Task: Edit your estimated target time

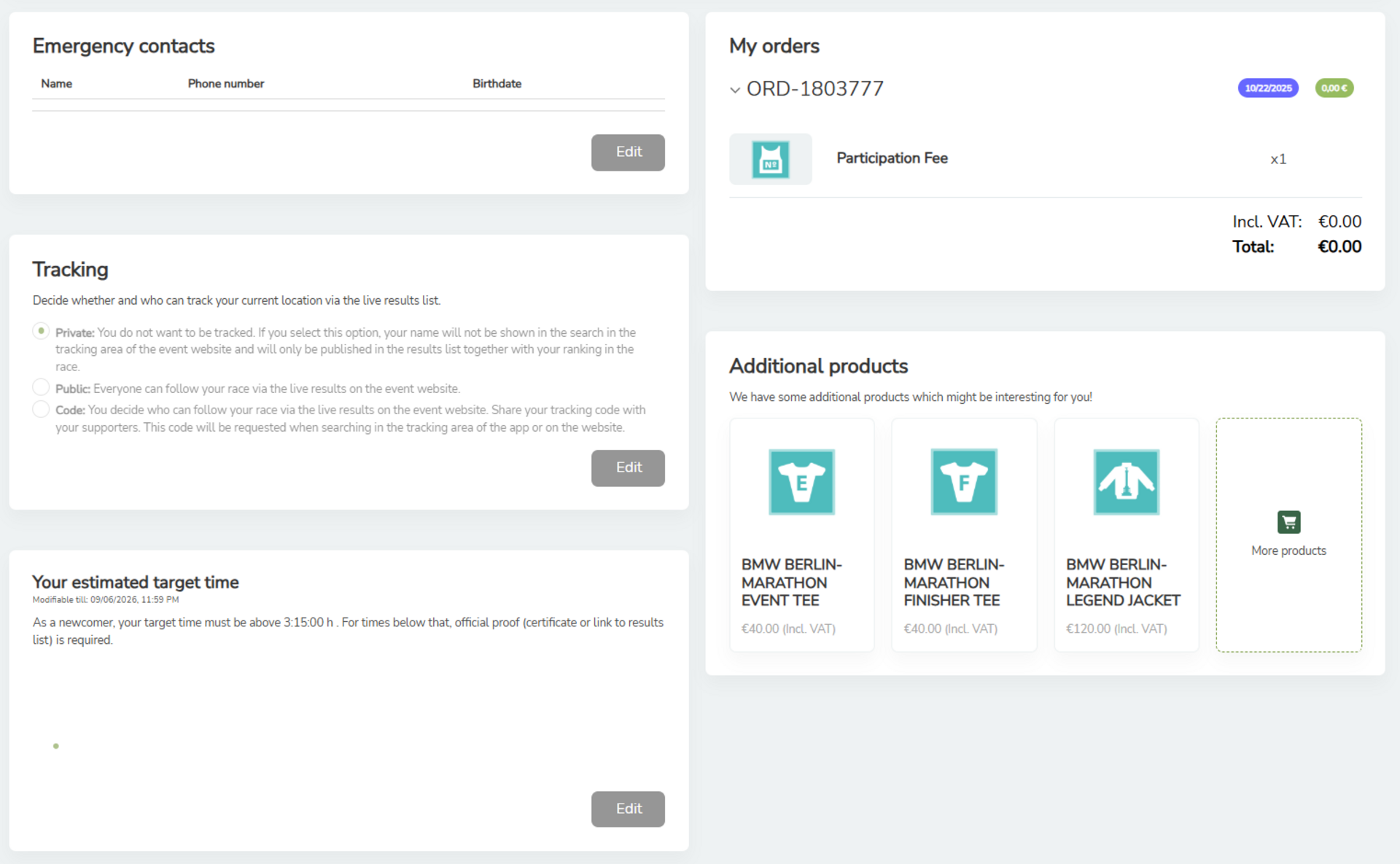Action: pyautogui.click(x=628, y=809)
